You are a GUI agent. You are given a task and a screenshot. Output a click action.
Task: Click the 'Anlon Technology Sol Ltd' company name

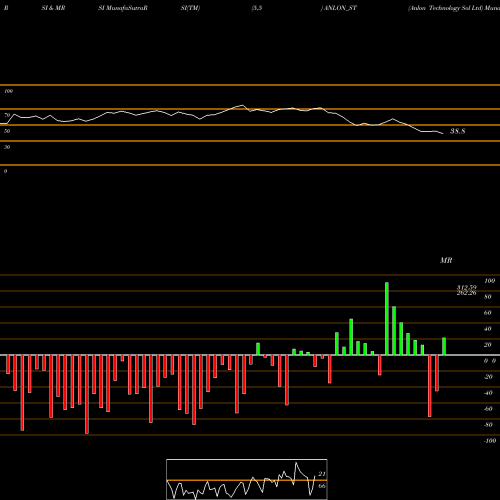(446, 8)
